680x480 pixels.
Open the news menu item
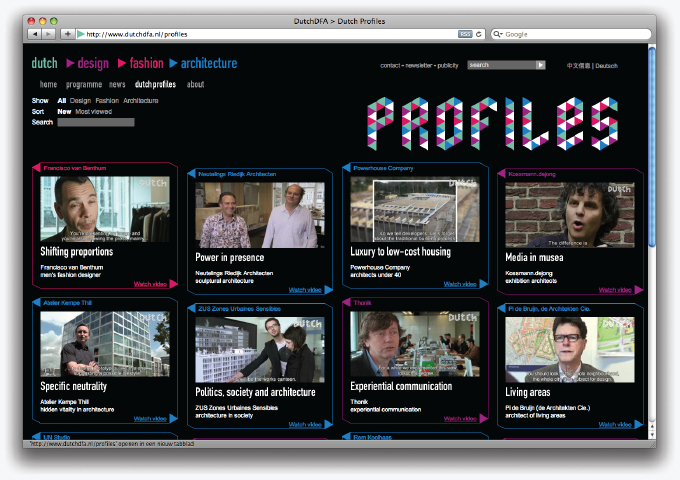point(117,84)
